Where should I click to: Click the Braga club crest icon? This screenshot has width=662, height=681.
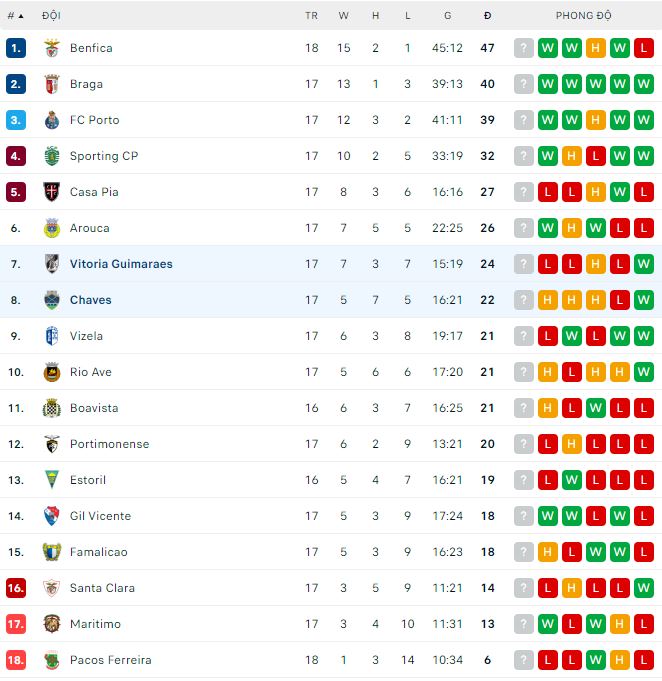(x=52, y=84)
